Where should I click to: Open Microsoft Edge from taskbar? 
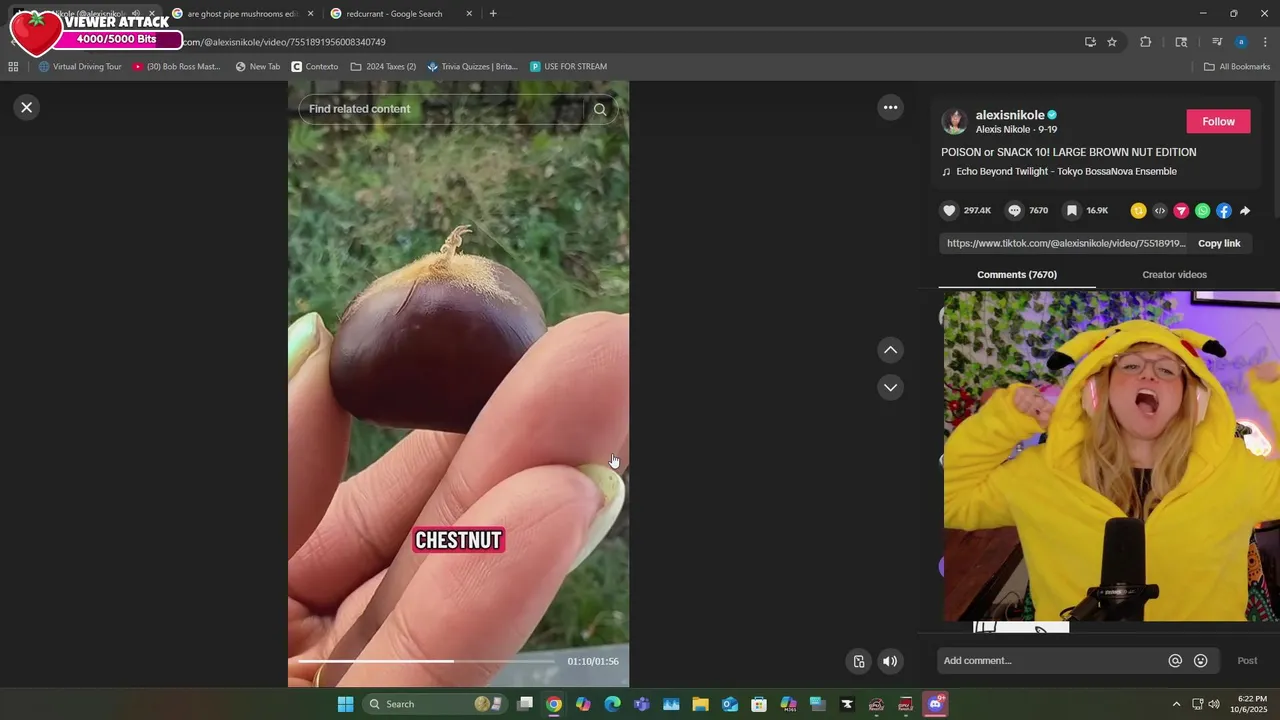tap(612, 704)
